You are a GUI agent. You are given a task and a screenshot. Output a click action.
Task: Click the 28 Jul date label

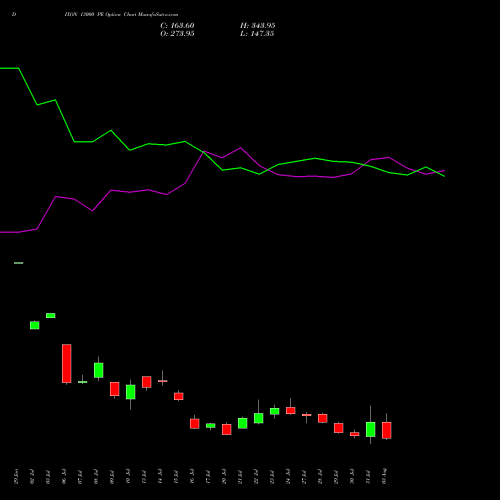click(x=320, y=476)
